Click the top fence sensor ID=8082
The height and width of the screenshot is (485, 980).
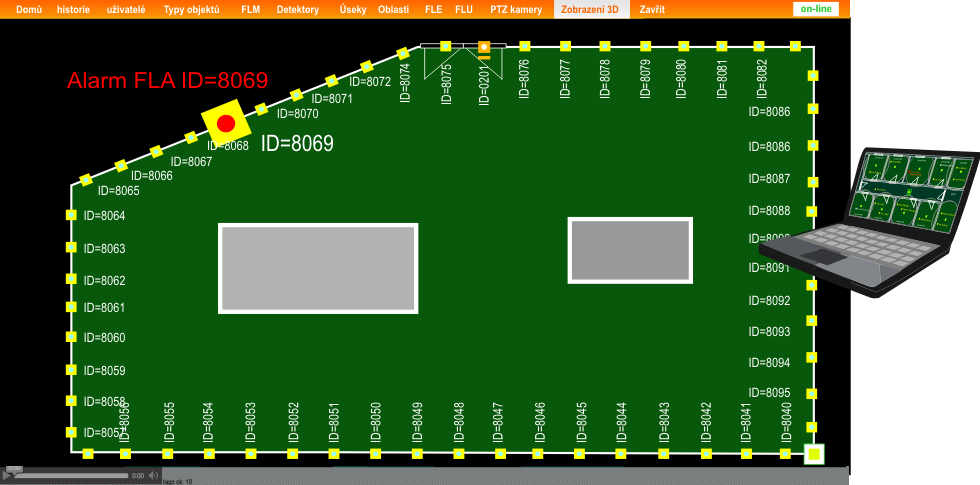(759, 46)
